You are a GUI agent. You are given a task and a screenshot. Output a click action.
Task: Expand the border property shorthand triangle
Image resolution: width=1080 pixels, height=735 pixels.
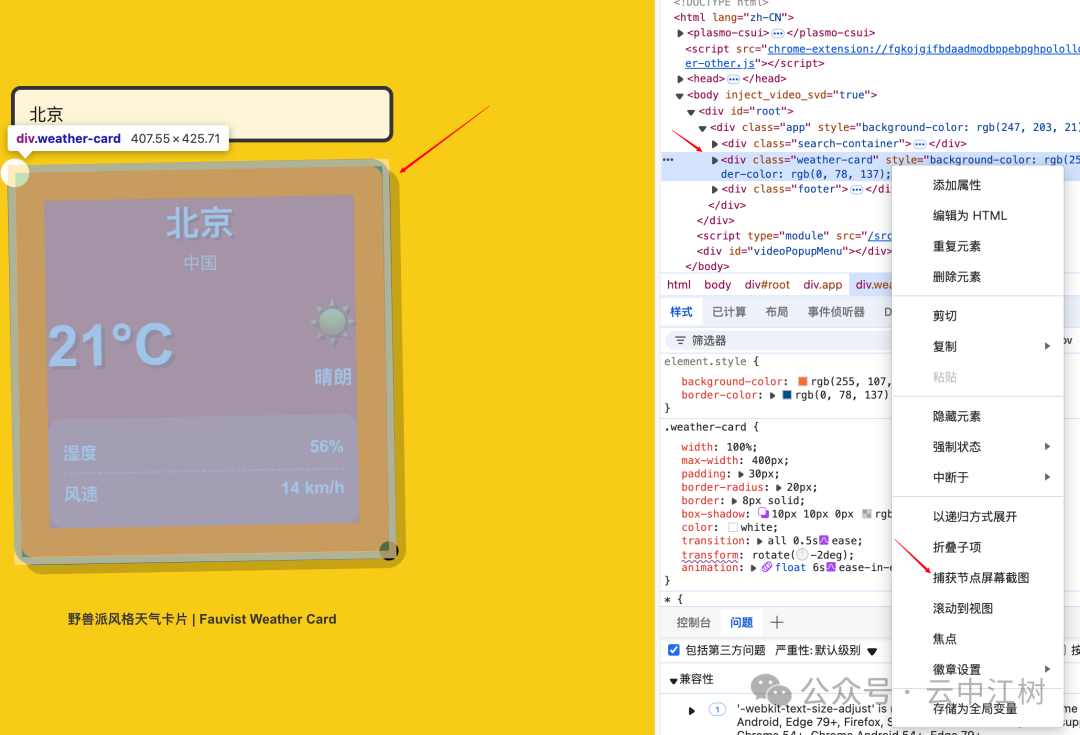point(734,501)
